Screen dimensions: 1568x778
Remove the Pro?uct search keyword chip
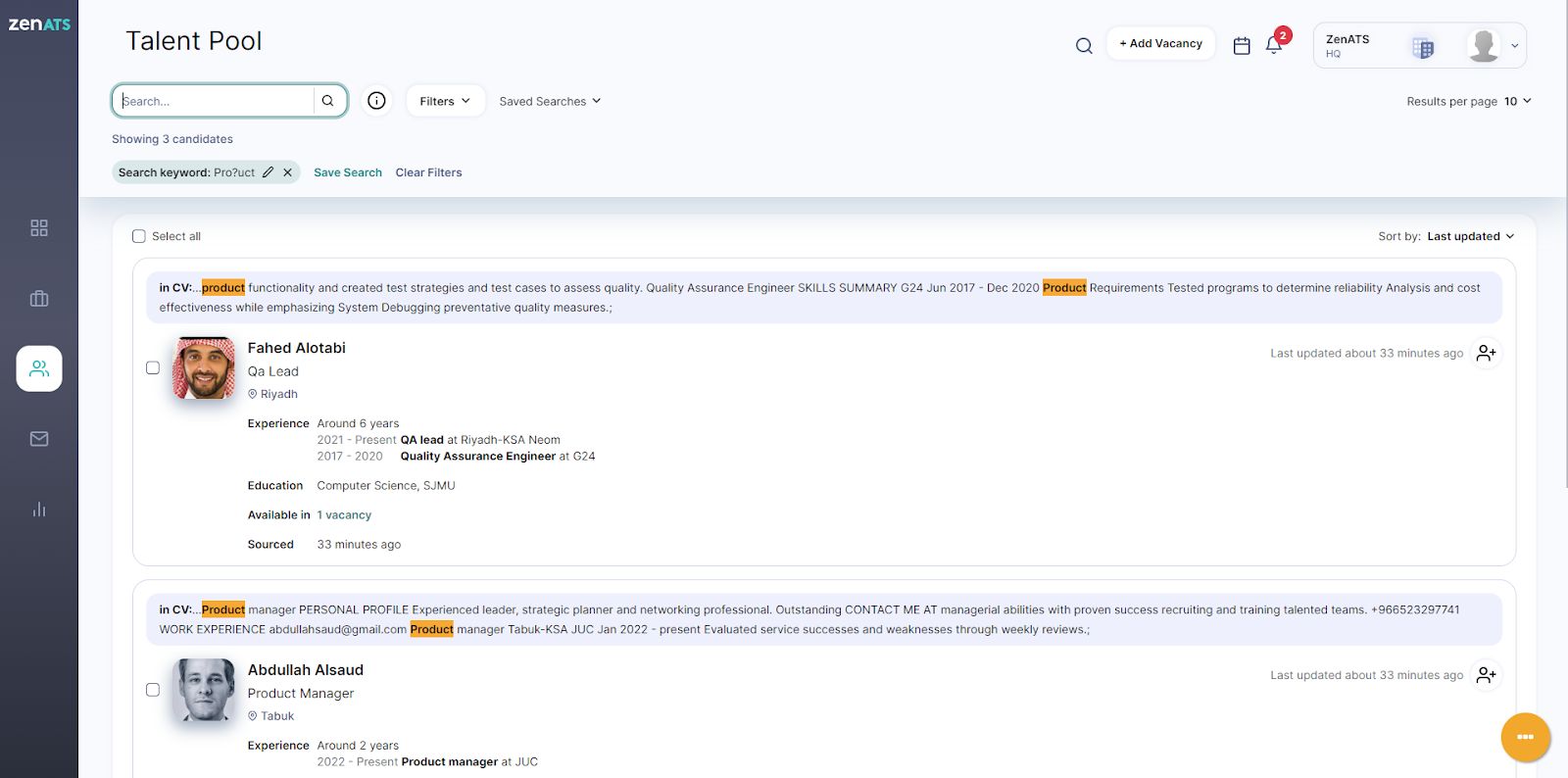click(287, 172)
